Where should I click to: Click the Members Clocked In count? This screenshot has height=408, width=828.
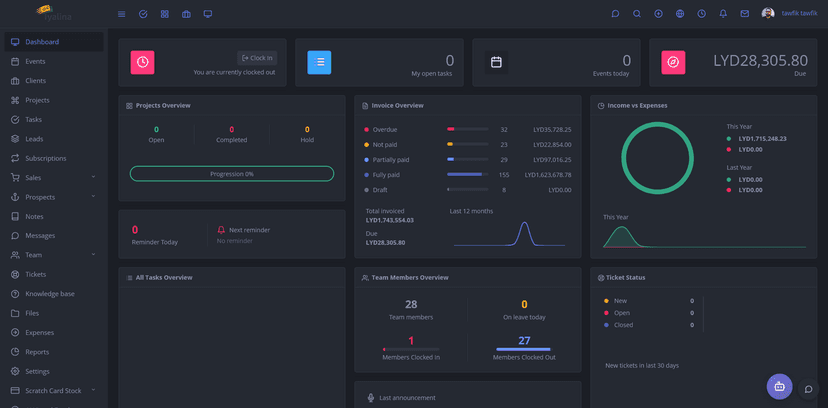tap(411, 341)
